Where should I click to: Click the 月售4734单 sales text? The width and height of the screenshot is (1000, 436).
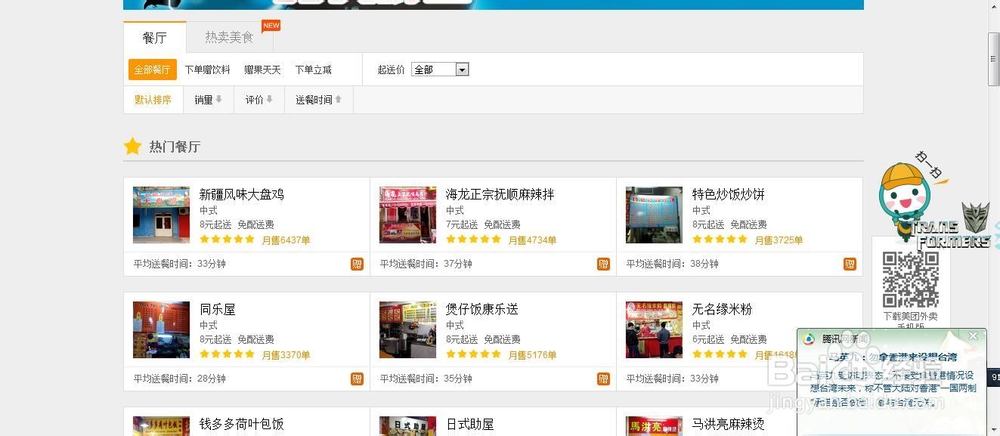[x=532, y=241]
